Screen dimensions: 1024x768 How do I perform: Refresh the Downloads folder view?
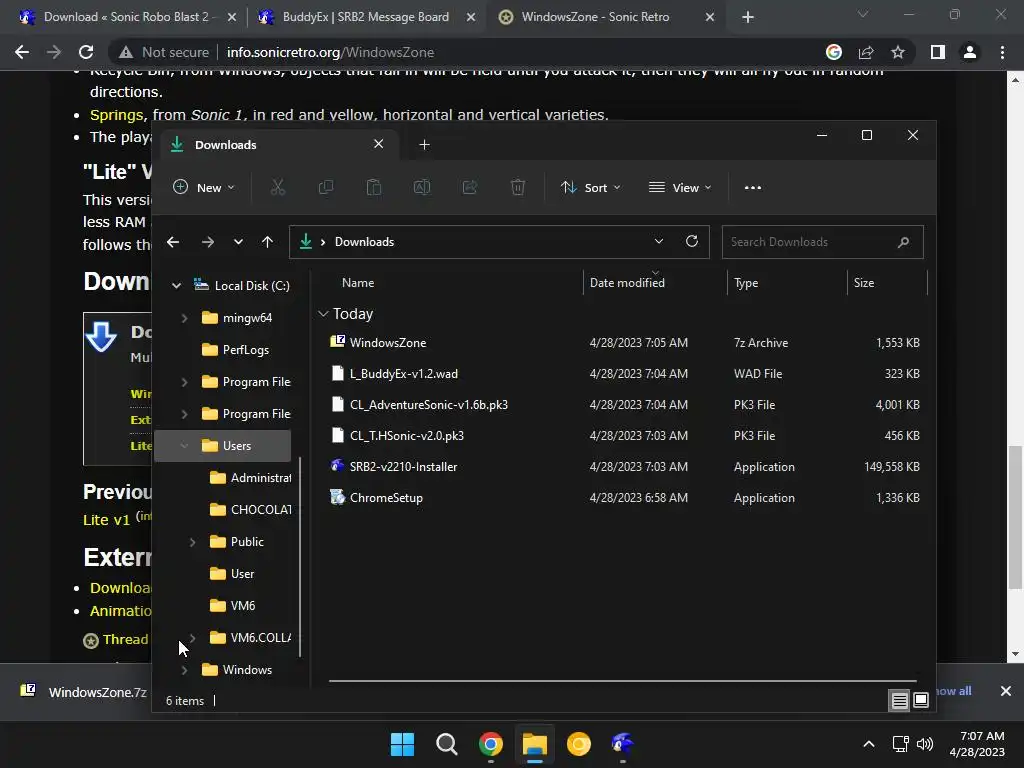(692, 242)
